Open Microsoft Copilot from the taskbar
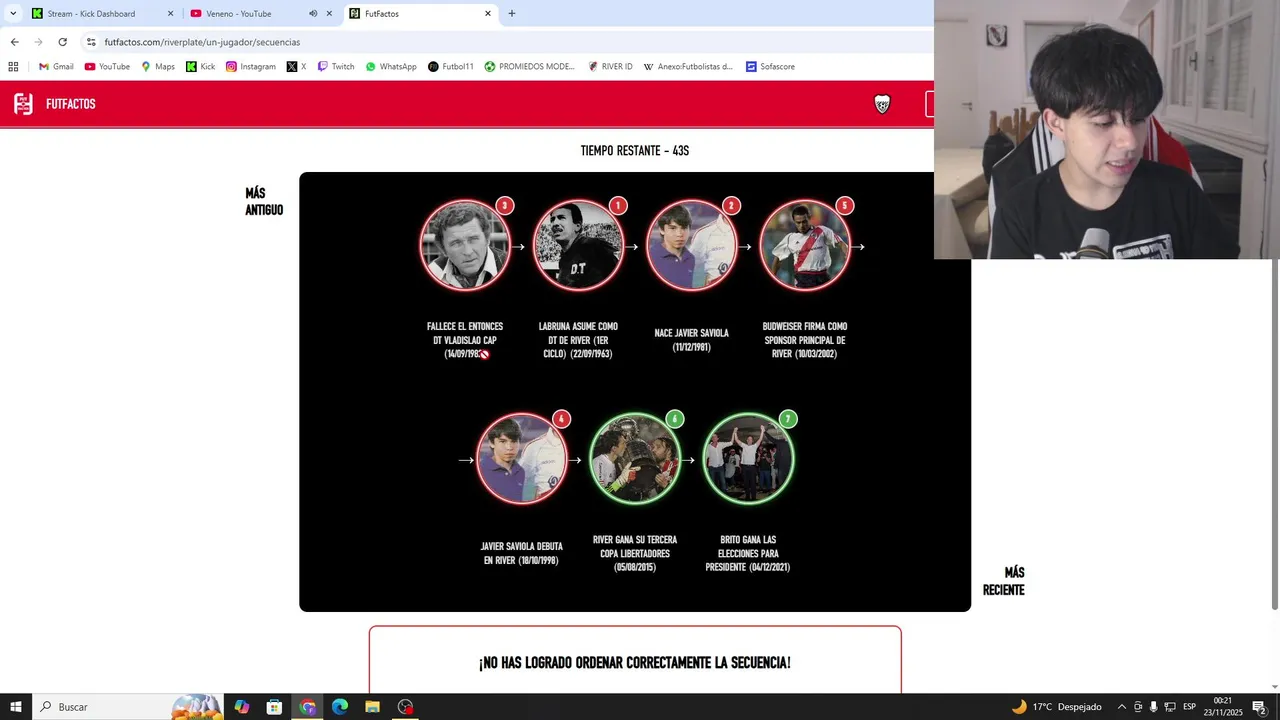Viewport: 1280px width, 720px height. [242, 707]
